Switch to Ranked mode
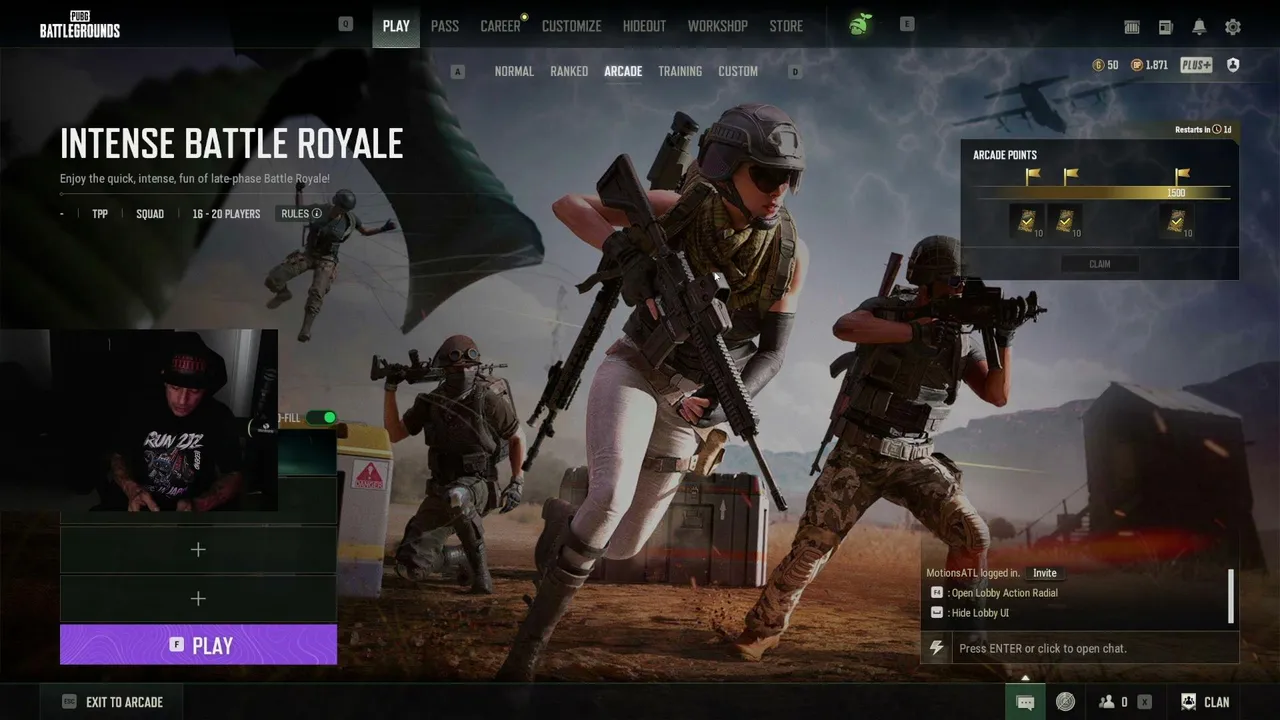Screen dimensions: 1280x720 (569, 72)
